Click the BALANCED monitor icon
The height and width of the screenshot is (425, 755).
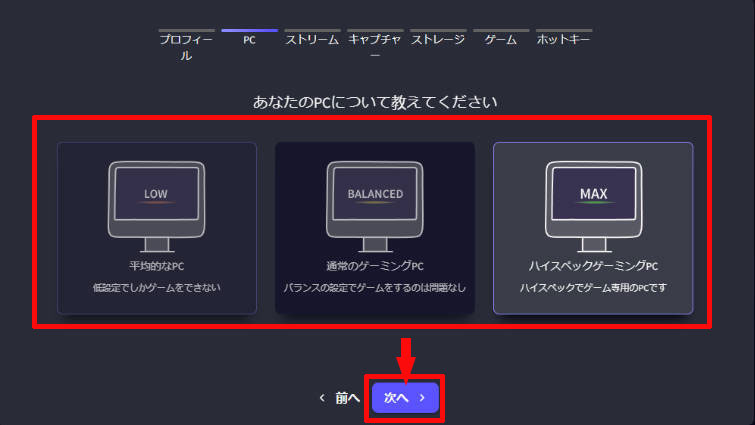(x=375, y=206)
